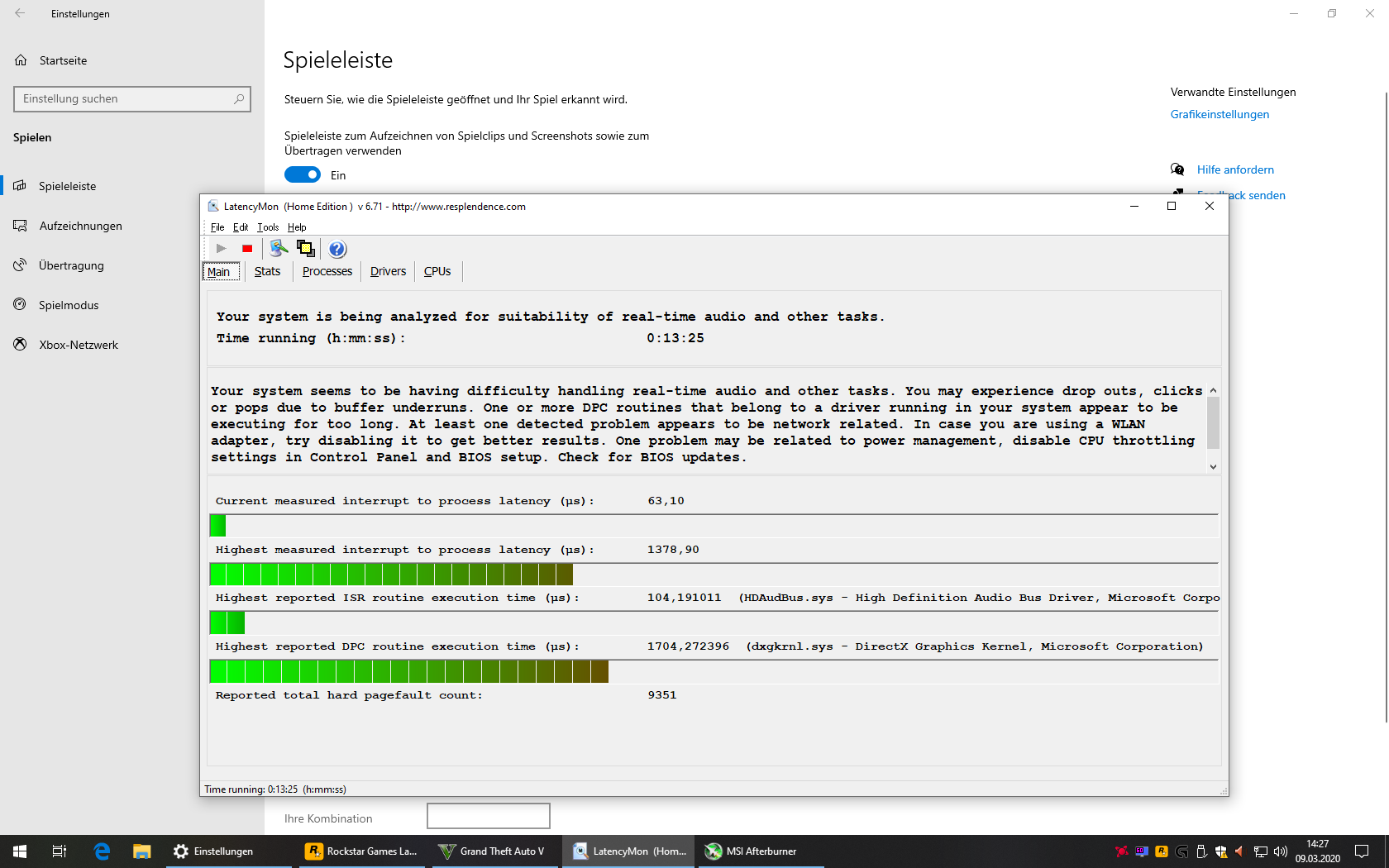Switch to the Einstellungen taskbar button
The image size is (1389, 868).
(x=229, y=851)
